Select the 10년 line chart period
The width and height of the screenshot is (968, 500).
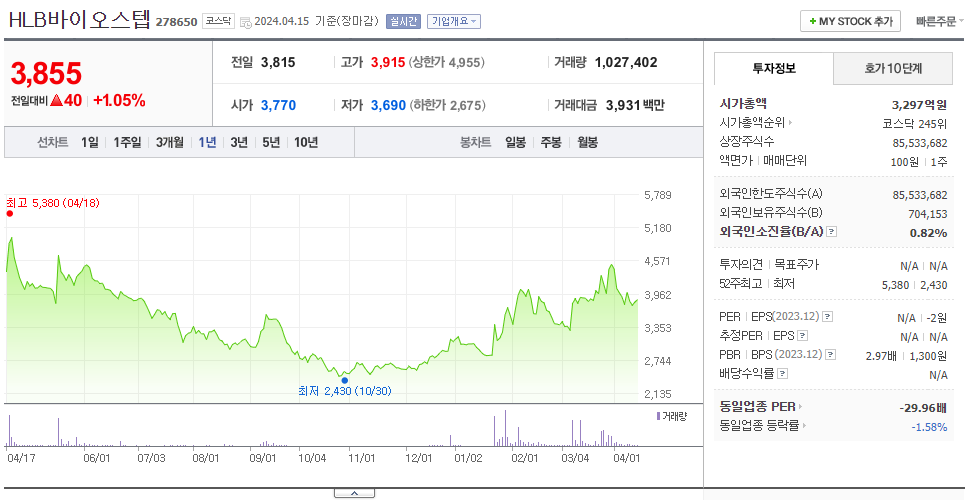(306, 143)
